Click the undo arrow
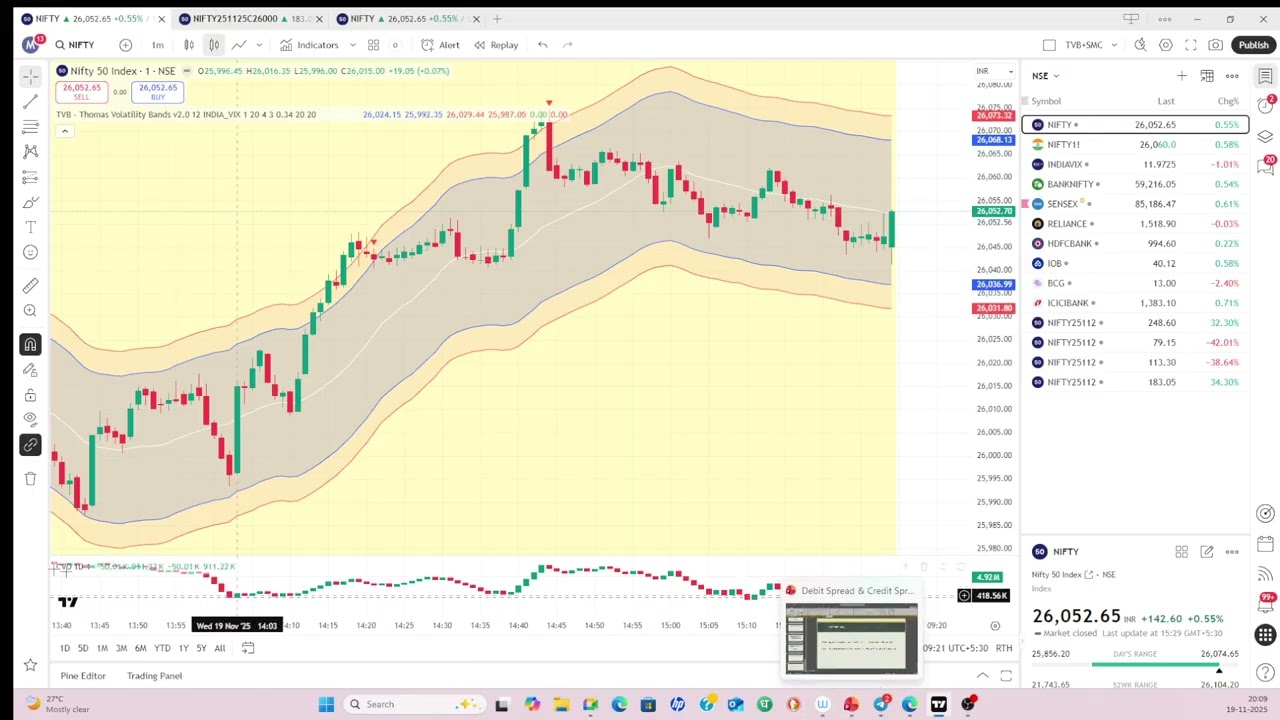Screen dimensions: 1280x720 (542, 45)
